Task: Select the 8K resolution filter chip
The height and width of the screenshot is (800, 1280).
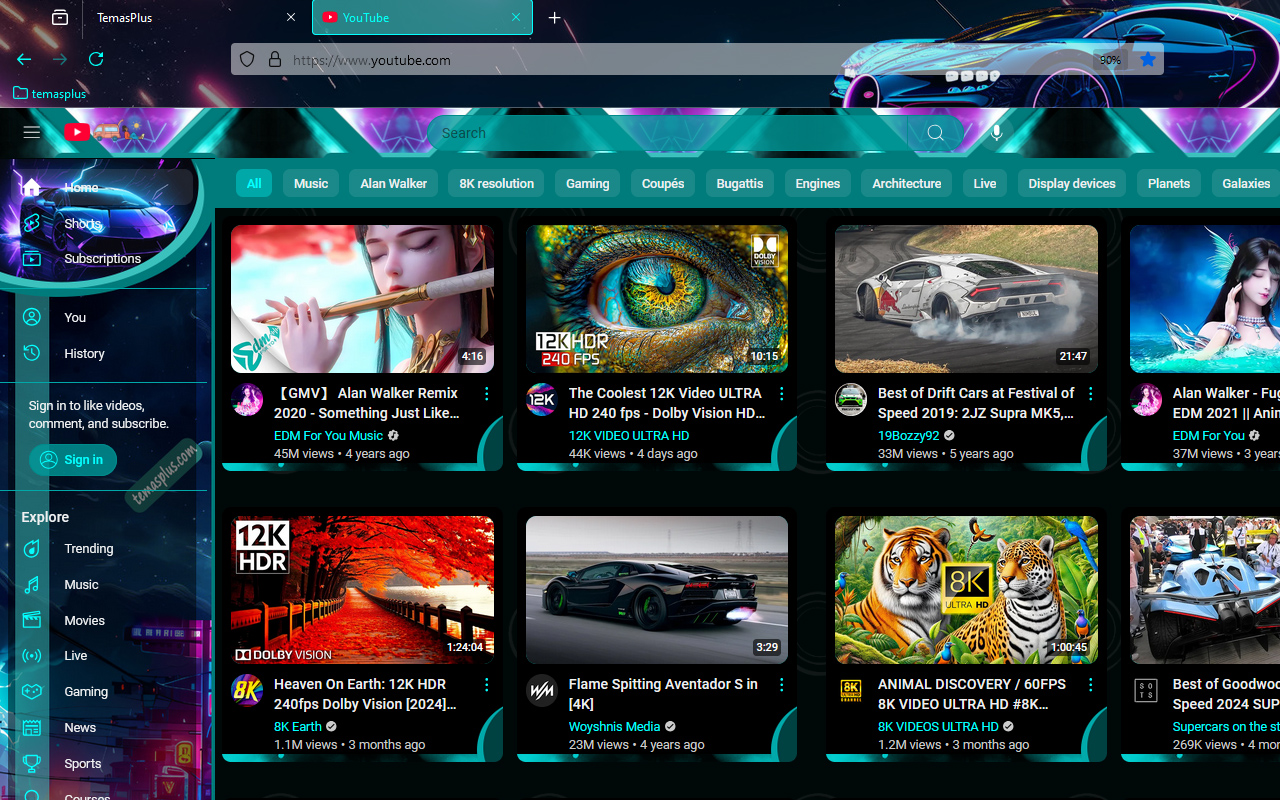Action: coord(497,184)
